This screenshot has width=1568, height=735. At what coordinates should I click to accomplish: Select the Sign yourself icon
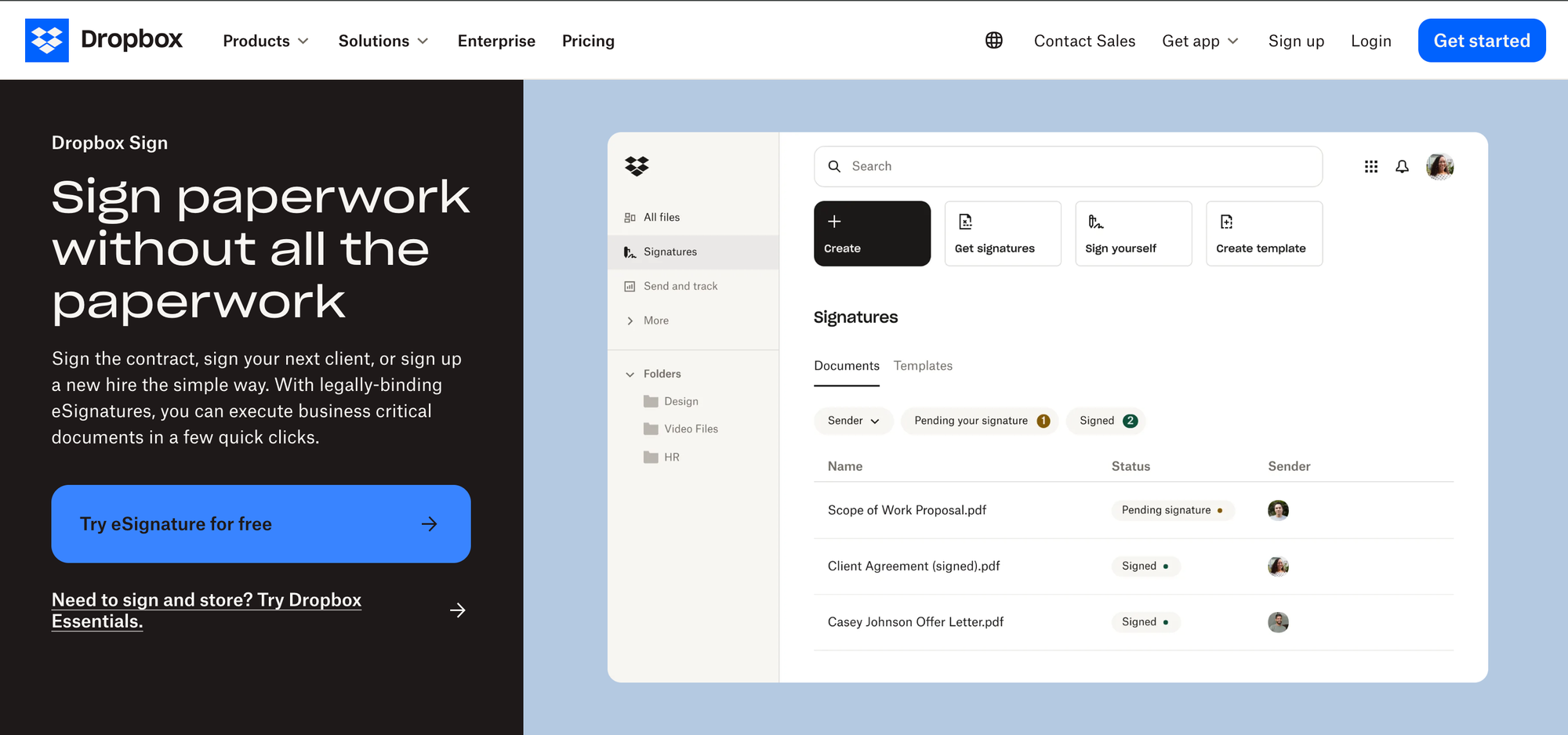point(1096,222)
